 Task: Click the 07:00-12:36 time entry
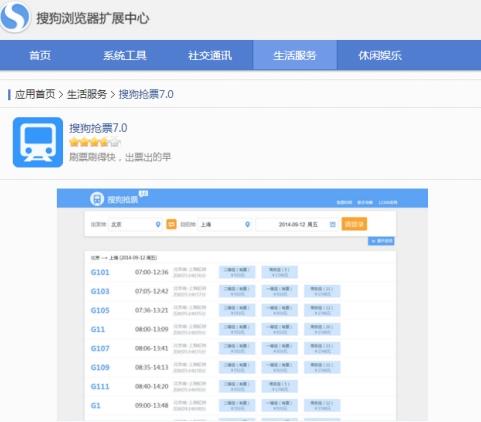[152, 272]
